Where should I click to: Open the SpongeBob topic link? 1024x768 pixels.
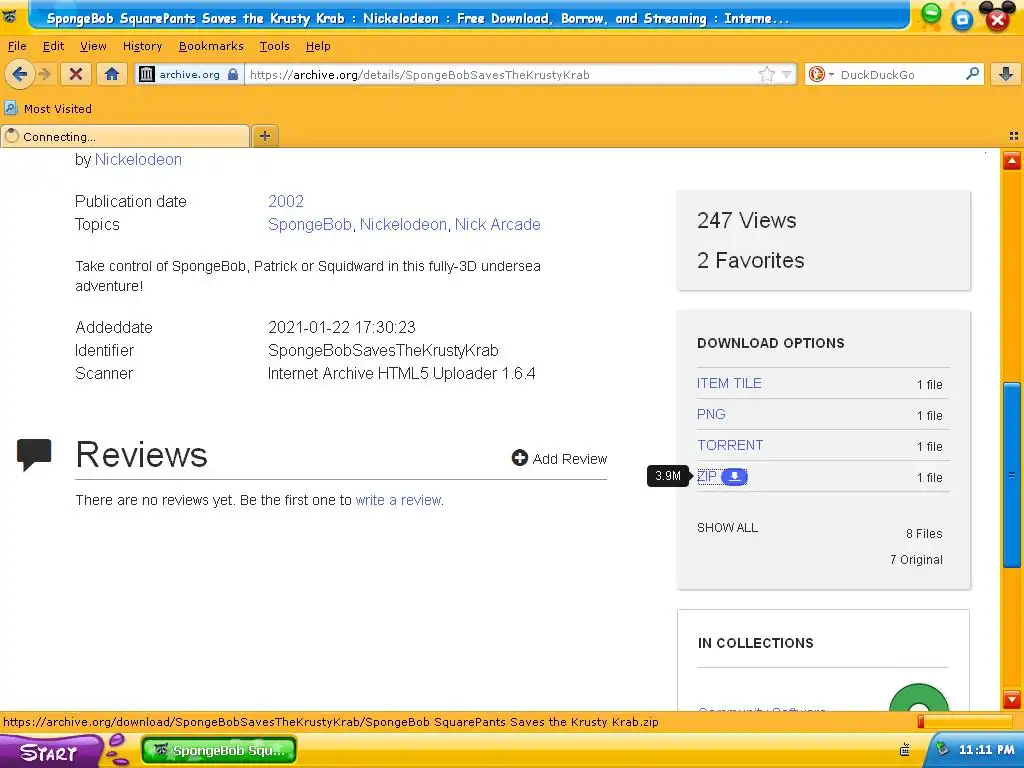310,224
